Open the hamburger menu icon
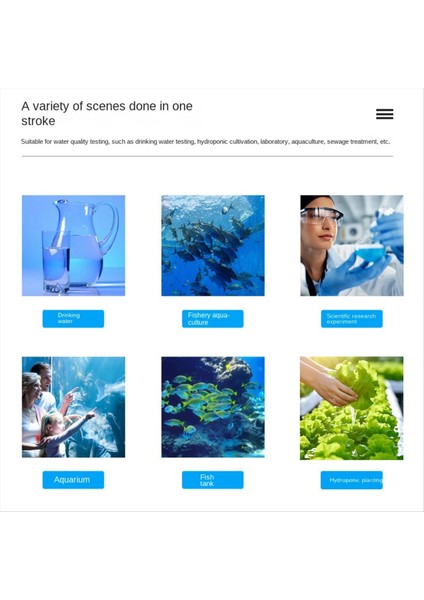This screenshot has width=424, height=600. pyautogui.click(x=385, y=114)
